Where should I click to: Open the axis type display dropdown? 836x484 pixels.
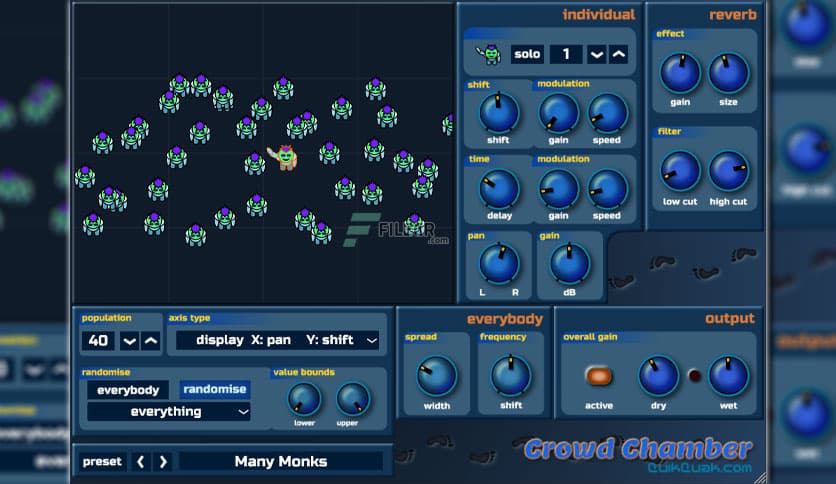point(277,340)
